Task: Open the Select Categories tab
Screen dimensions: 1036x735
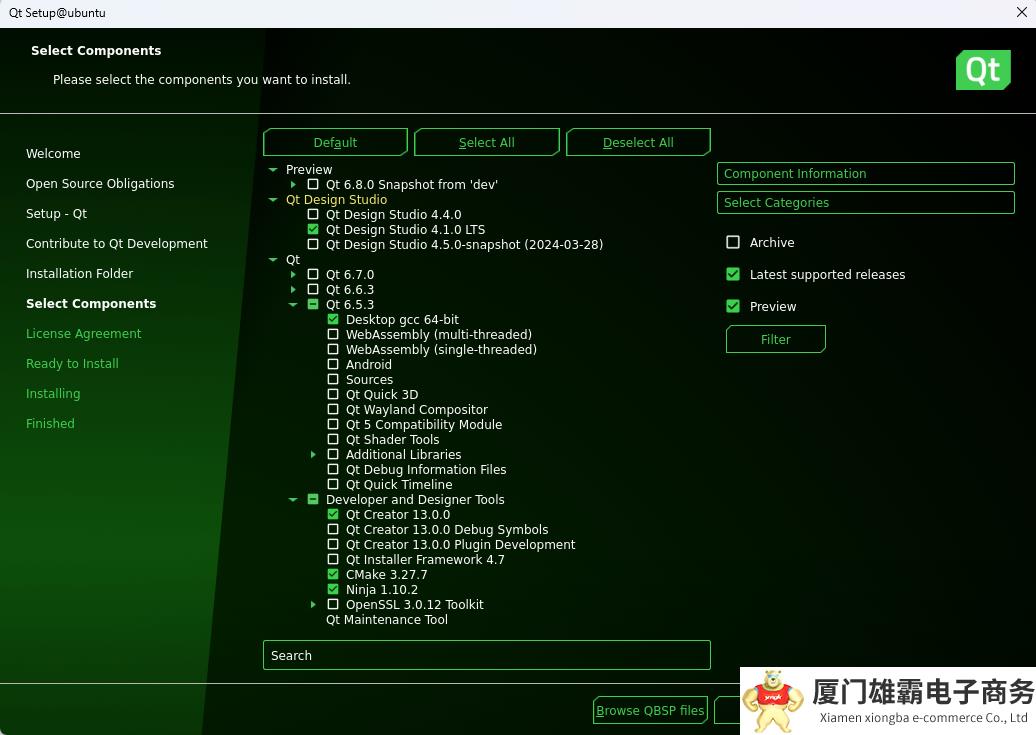Action: pyautogui.click(x=865, y=203)
